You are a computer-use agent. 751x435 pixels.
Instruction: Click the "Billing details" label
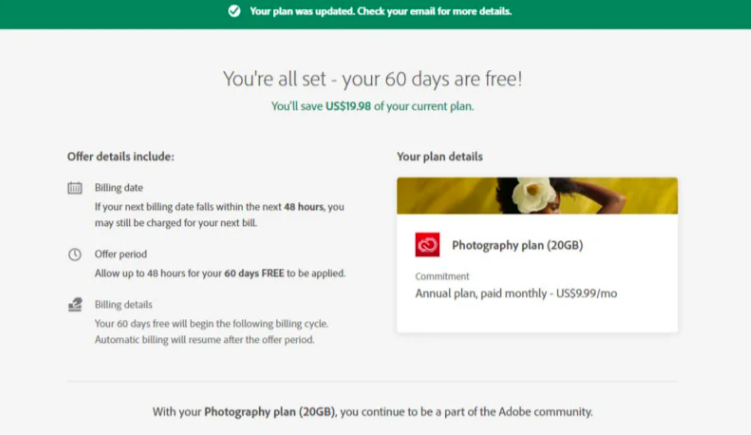pyautogui.click(x=124, y=305)
